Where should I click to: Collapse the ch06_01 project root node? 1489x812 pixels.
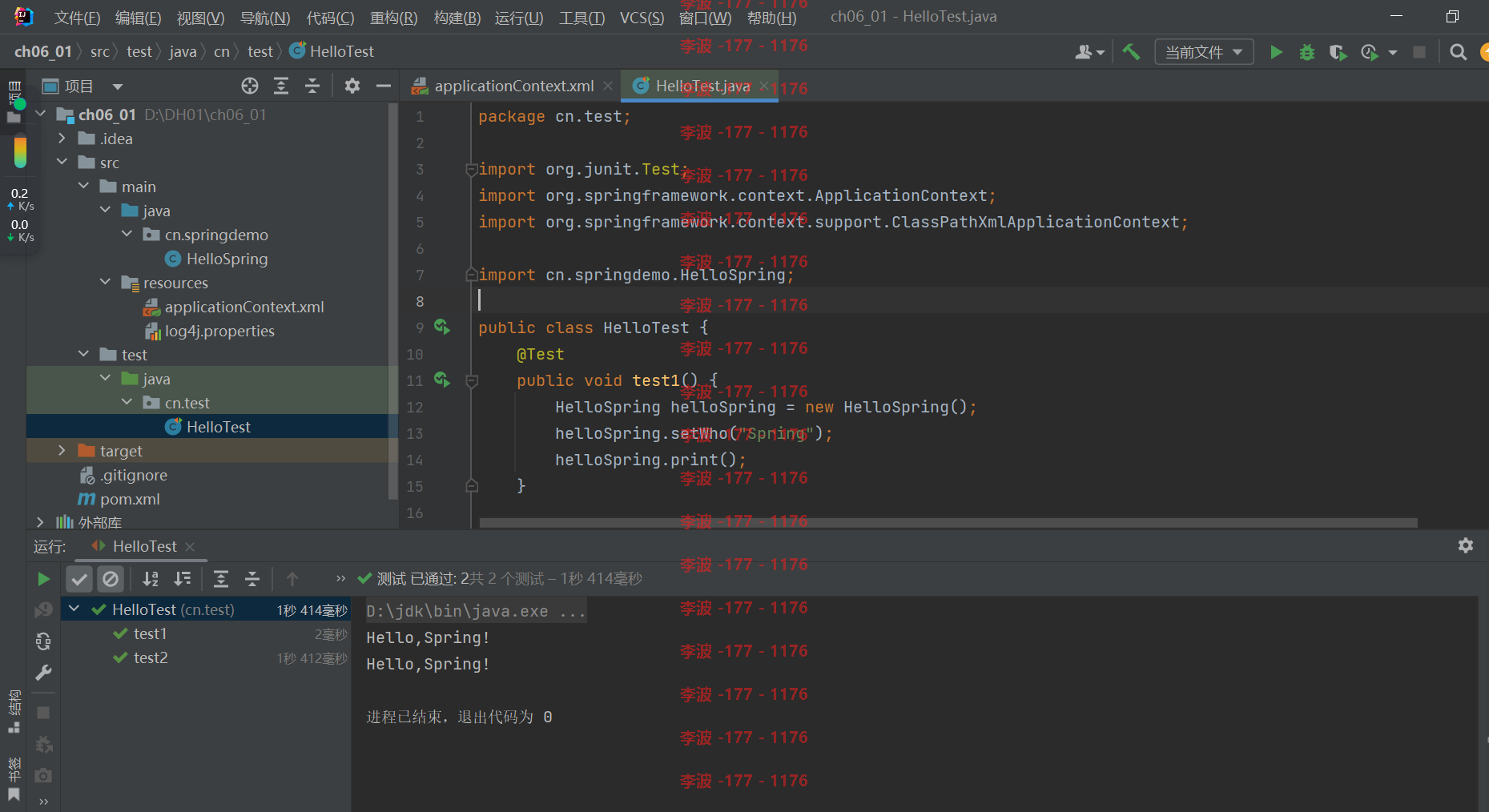tap(40, 115)
